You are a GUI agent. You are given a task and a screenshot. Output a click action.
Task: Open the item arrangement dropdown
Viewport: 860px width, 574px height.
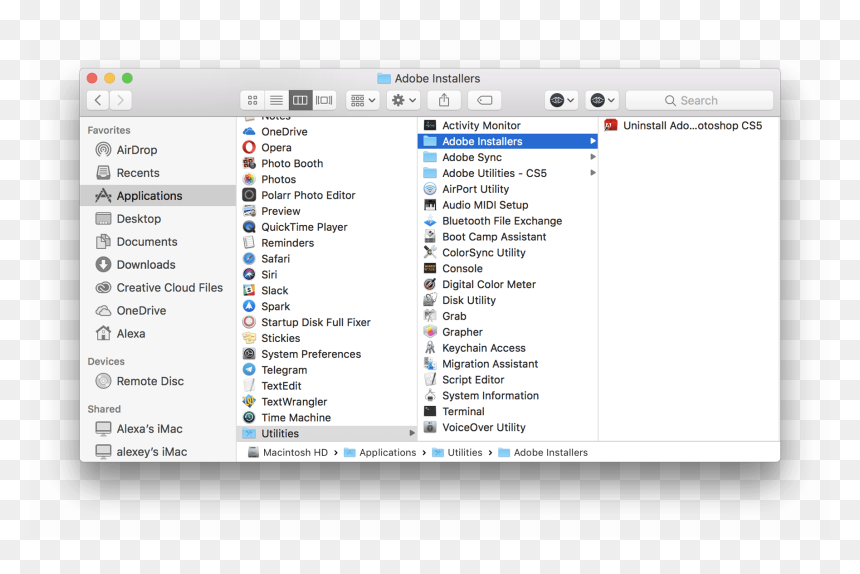pyautogui.click(x=363, y=100)
